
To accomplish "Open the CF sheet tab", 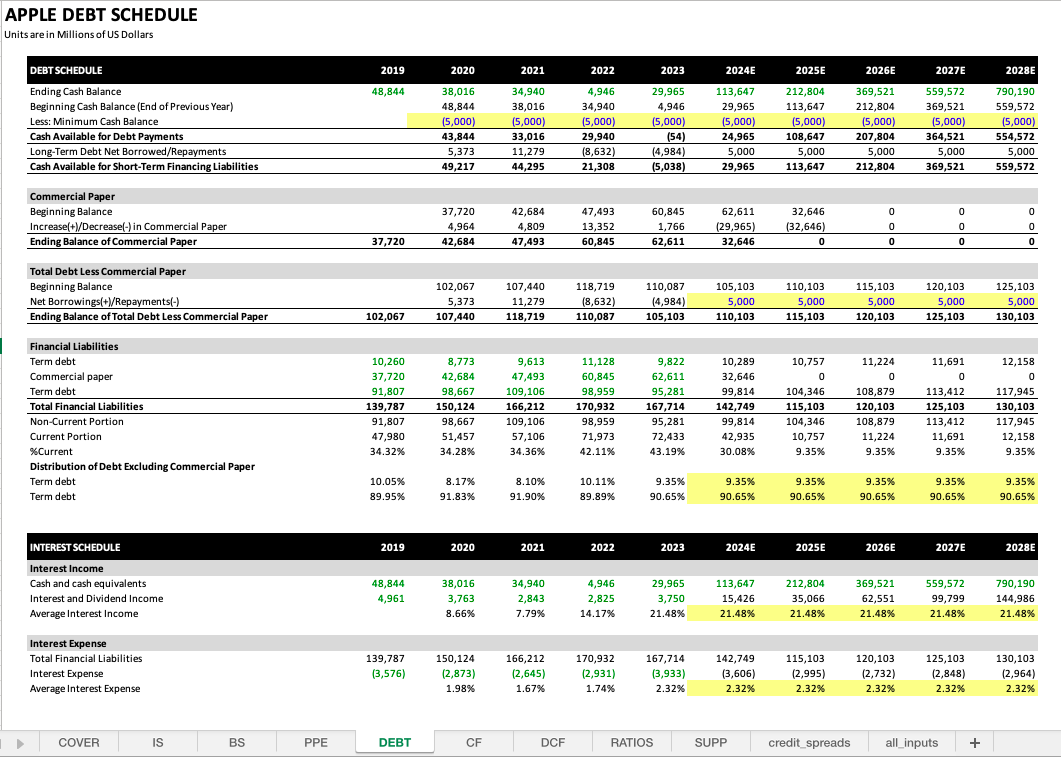I will tap(474, 742).
